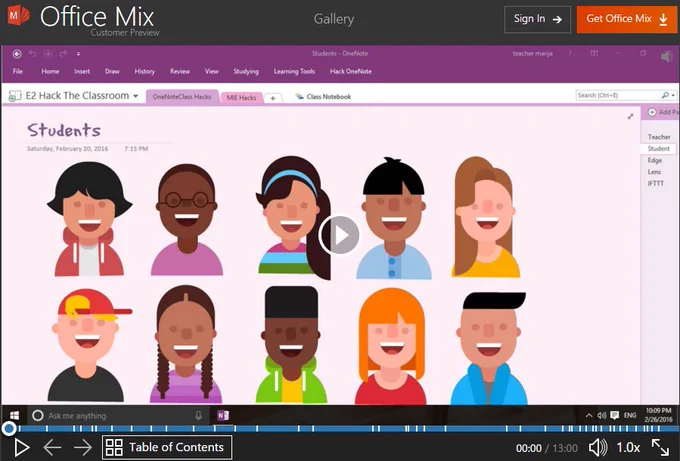Click the orange-haired student avatar
Screen dimensions: 680x461
click(391, 346)
